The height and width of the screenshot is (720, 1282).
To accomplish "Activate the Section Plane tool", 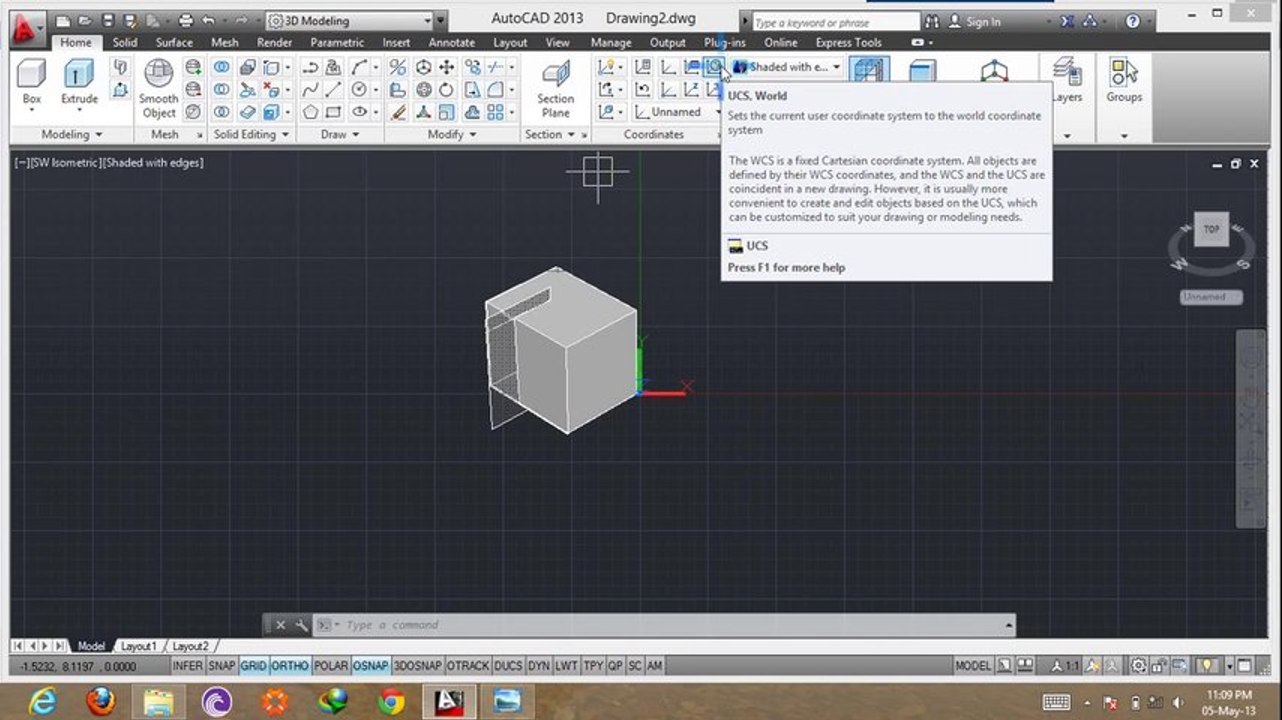I will (555, 88).
